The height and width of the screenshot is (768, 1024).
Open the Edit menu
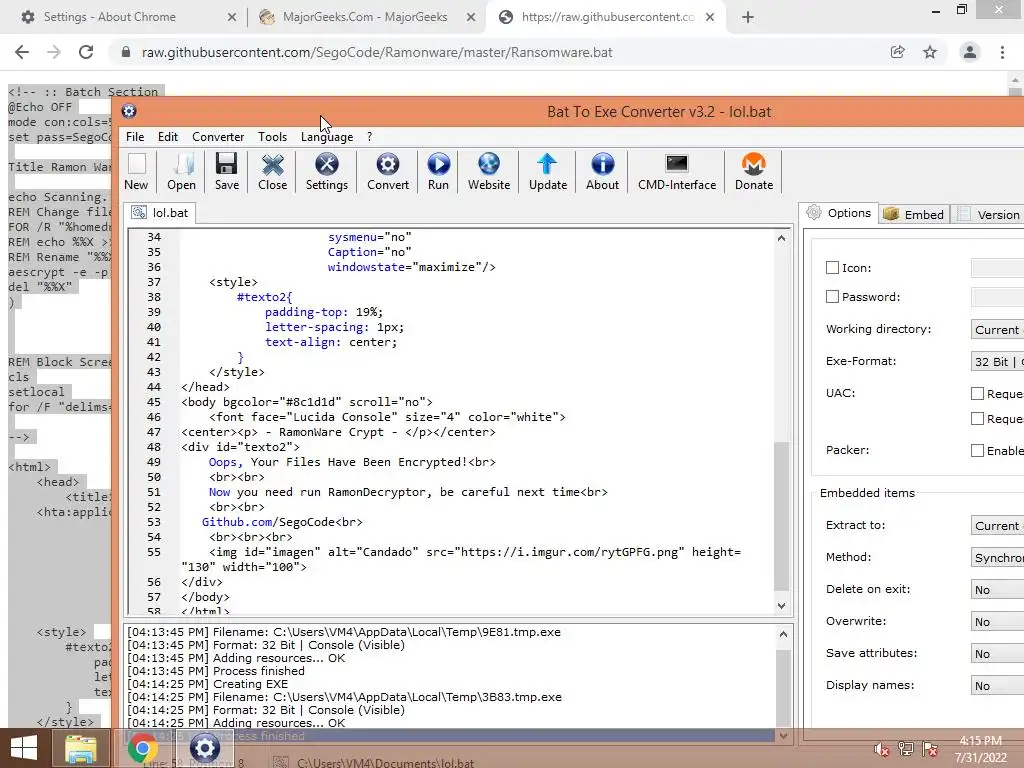(x=168, y=136)
